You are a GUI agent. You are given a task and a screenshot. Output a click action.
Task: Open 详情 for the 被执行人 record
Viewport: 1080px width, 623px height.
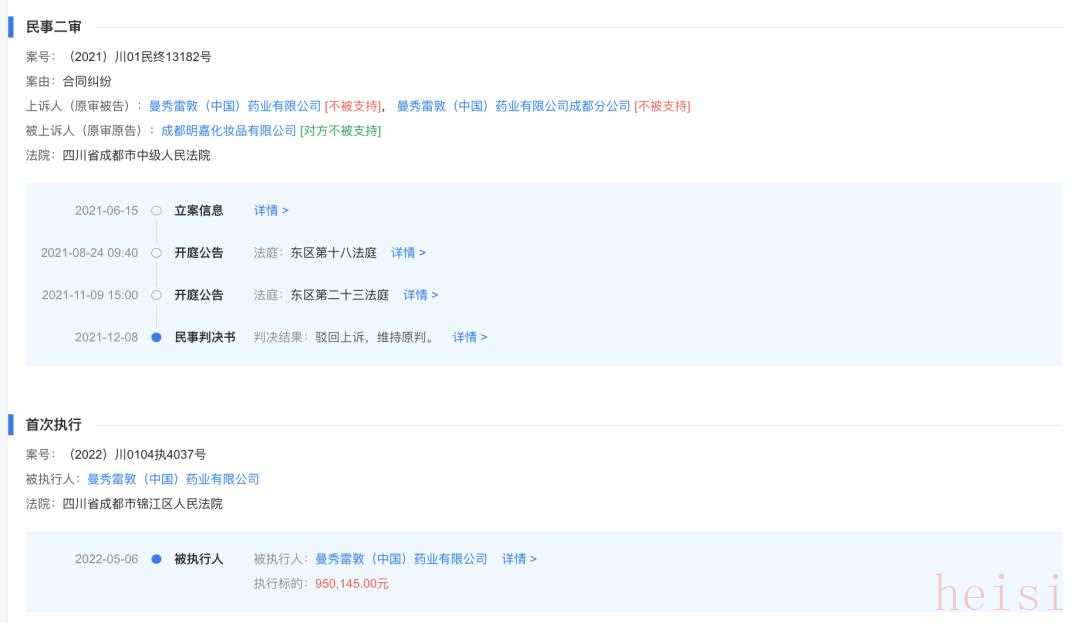(519, 559)
